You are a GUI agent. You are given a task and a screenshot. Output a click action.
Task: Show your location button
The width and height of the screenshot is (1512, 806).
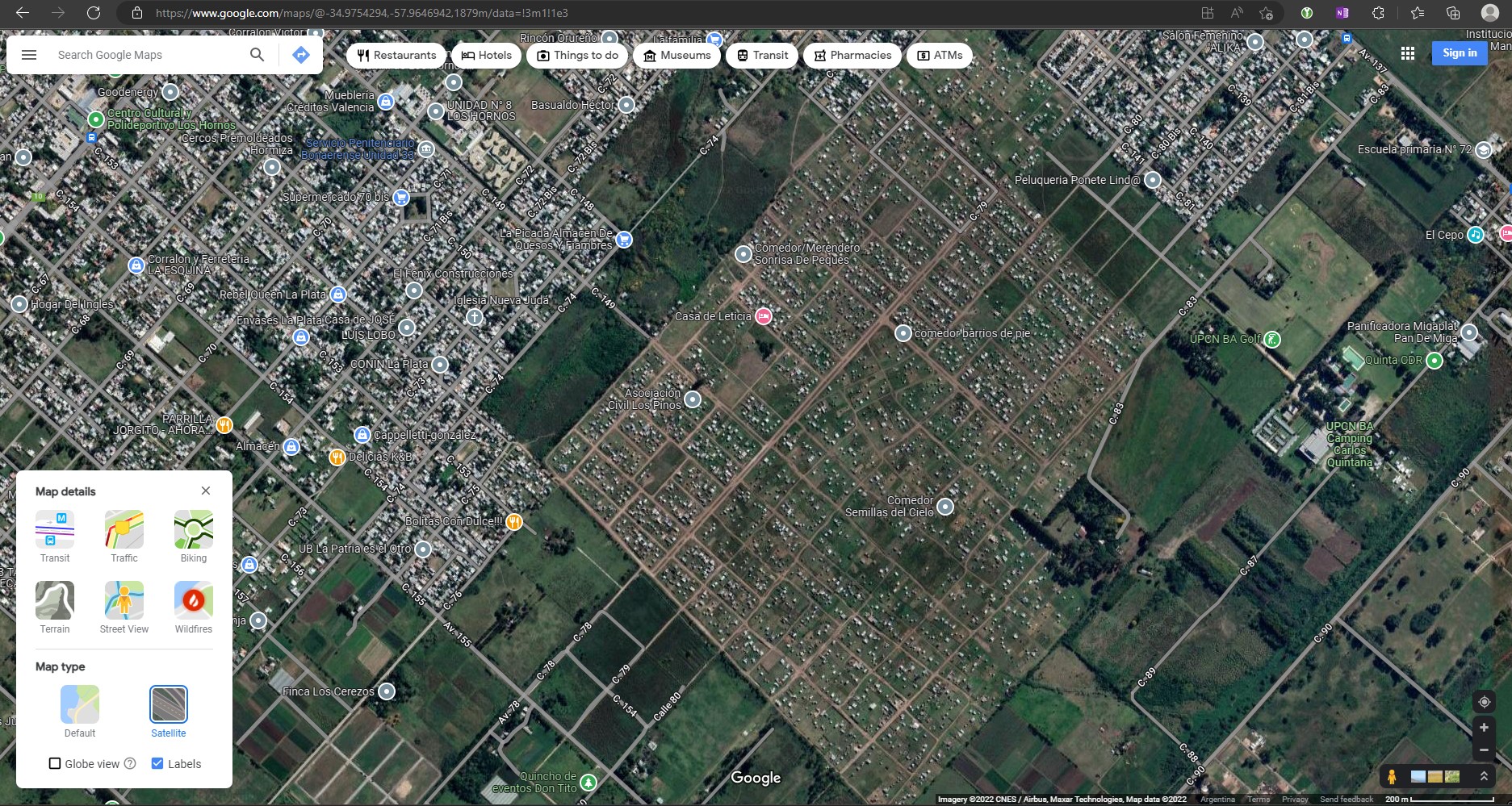[1484, 702]
